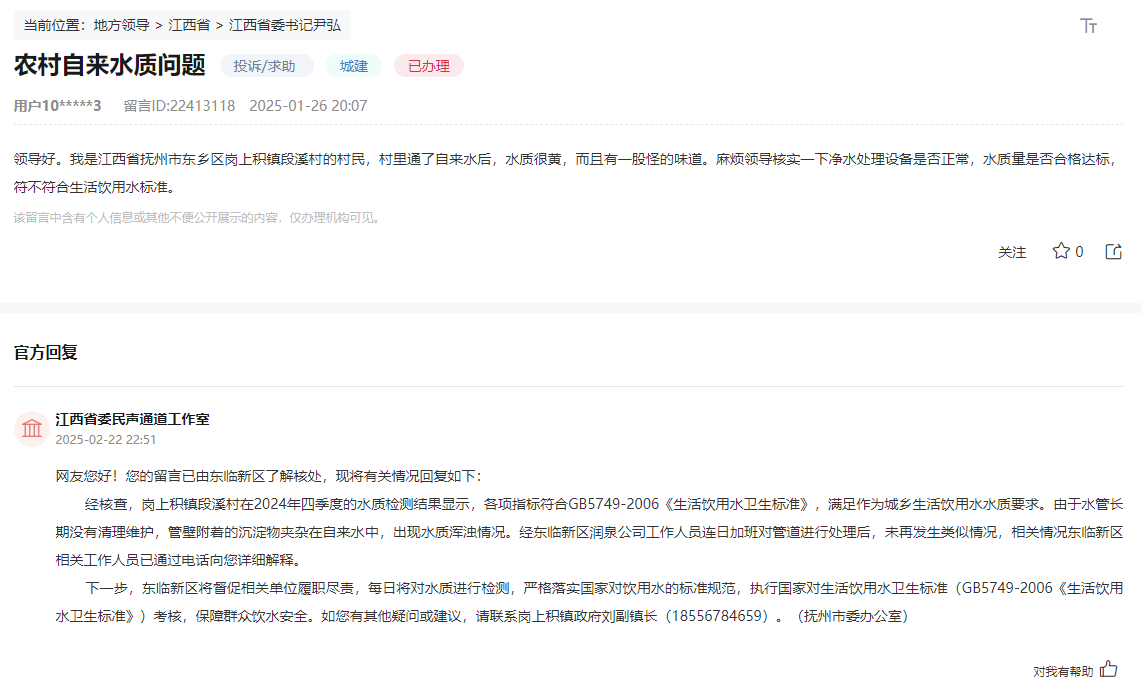Select the 投诉/求助 tag

tap(264, 66)
